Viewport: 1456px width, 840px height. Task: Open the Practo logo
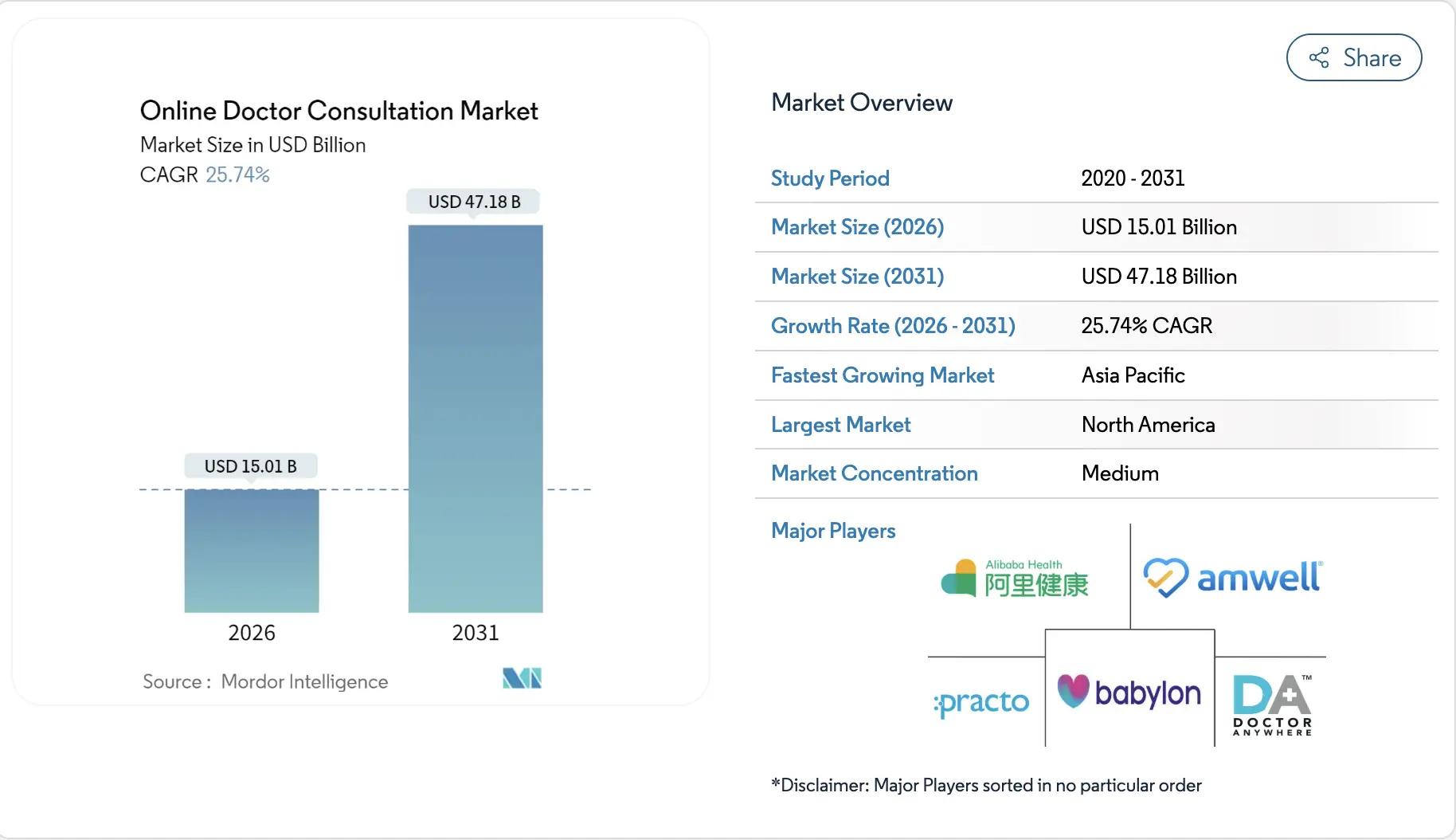(980, 701)
